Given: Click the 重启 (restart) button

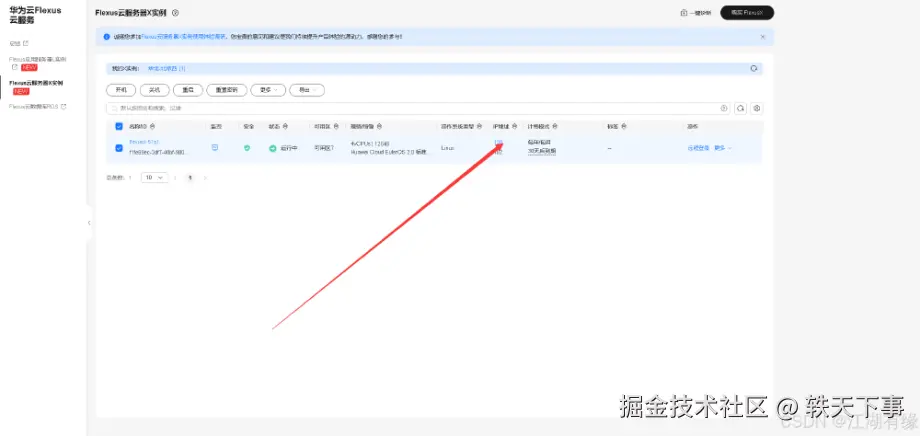Looking at the screenshot, I should pyautogui.click(x=188, y=90).
